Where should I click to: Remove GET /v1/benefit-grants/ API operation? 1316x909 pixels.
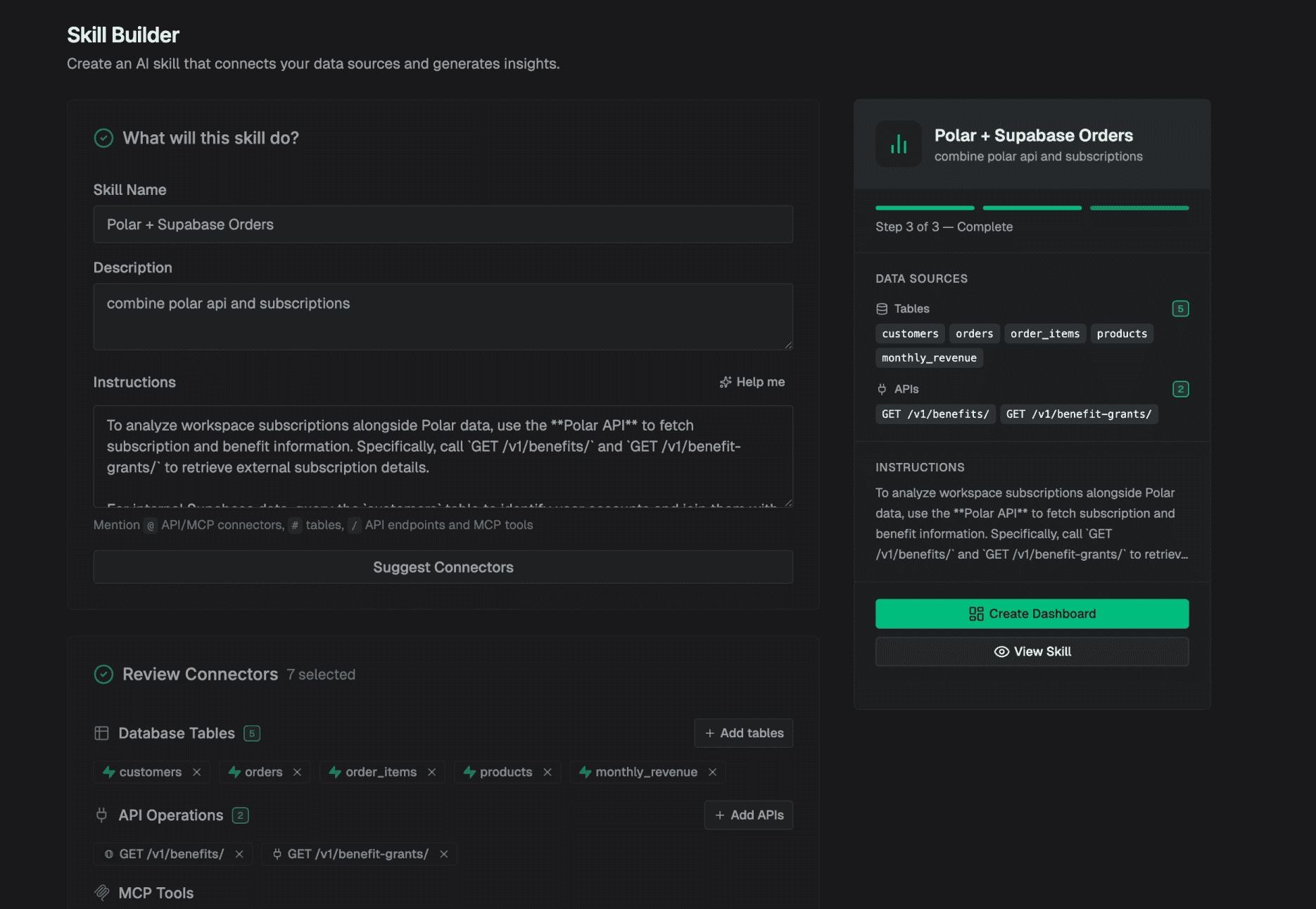coord(444,853)
